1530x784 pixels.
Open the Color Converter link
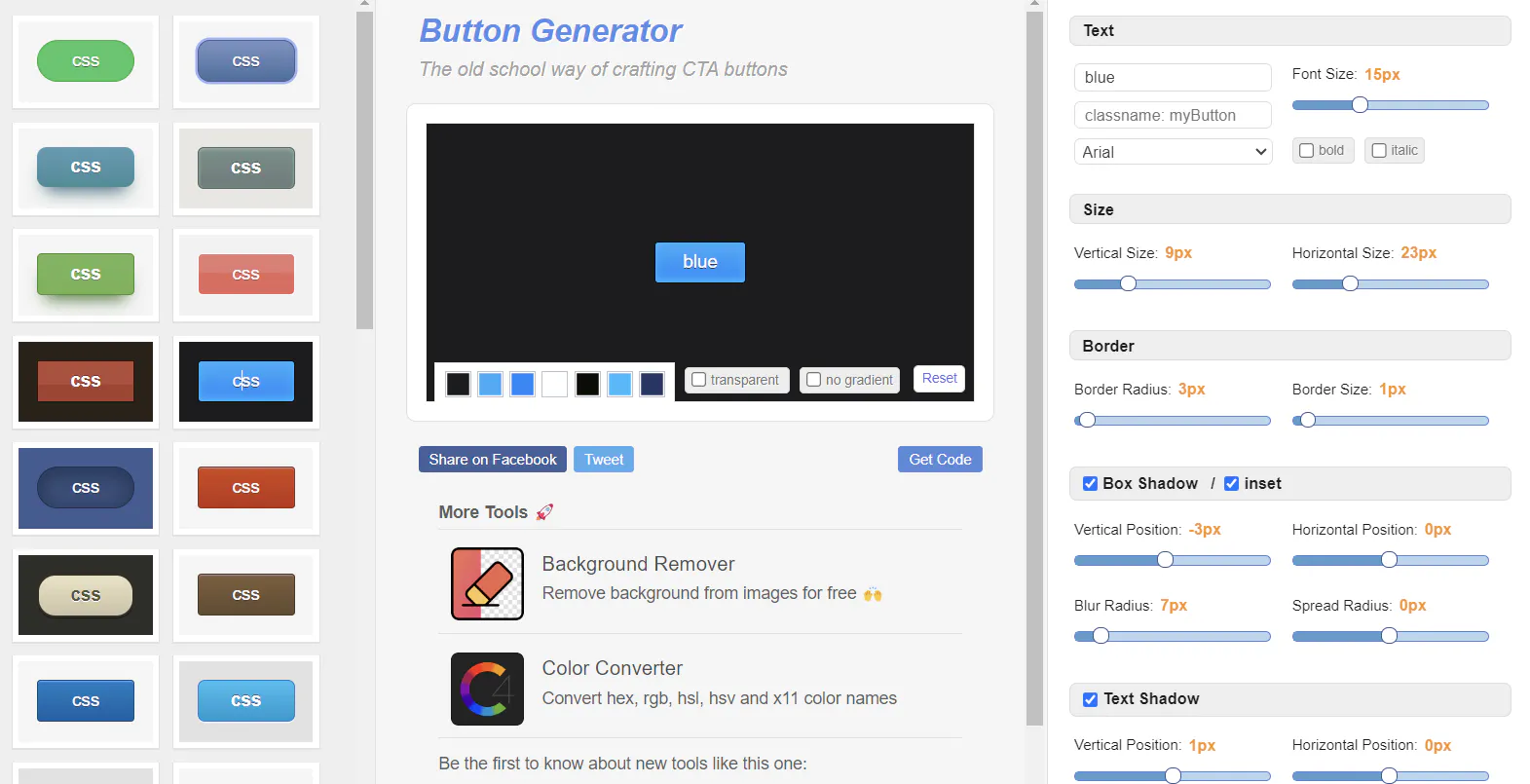click(613, 668)
